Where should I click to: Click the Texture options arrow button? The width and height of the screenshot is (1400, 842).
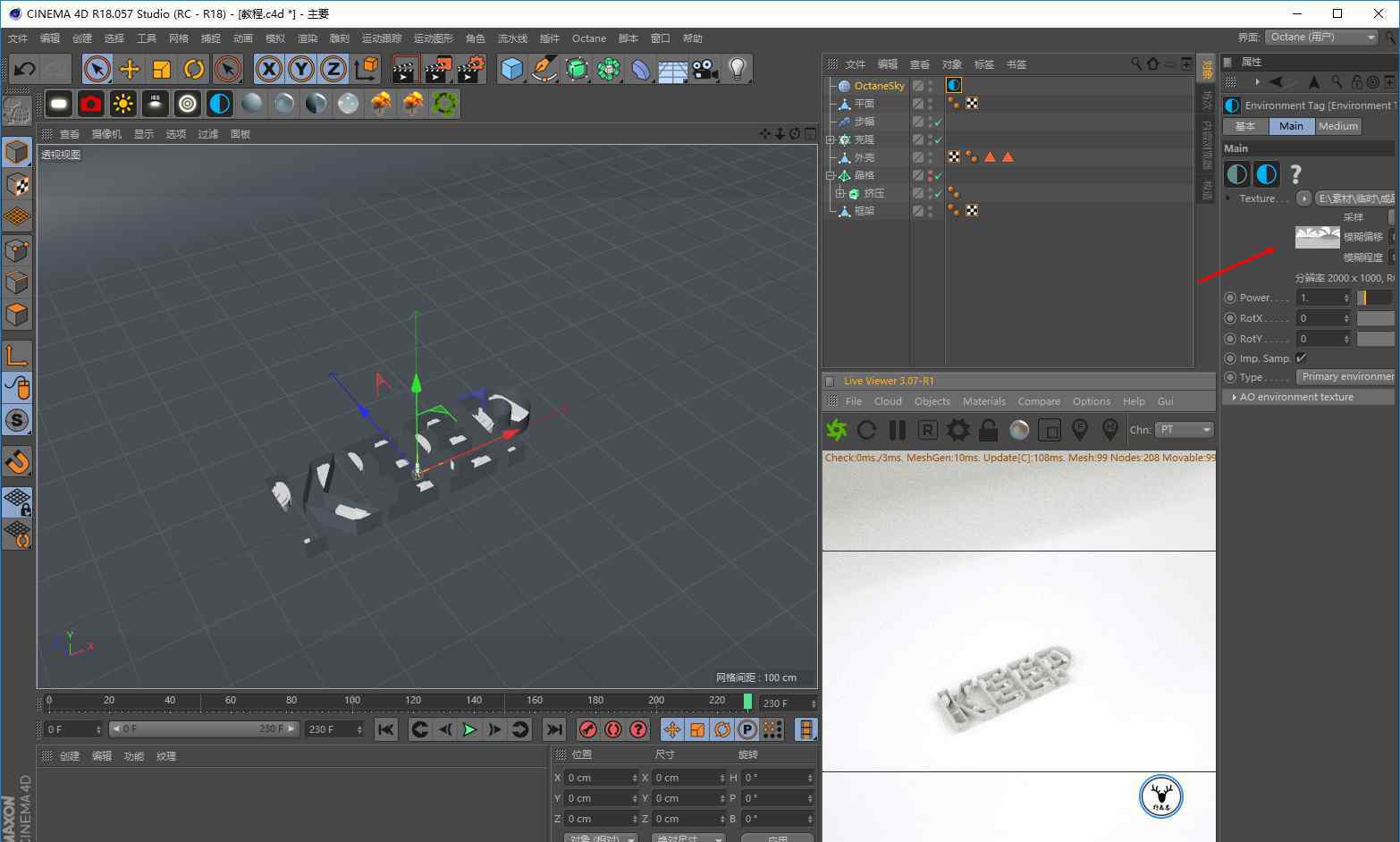[1303, 198]
